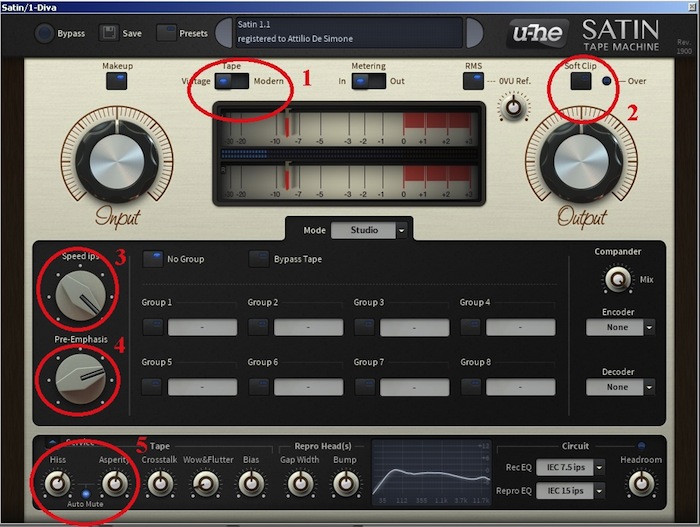Screen dimensions: 700x527
Task: Click the Bypass power icon
Action: pos(45,33)
